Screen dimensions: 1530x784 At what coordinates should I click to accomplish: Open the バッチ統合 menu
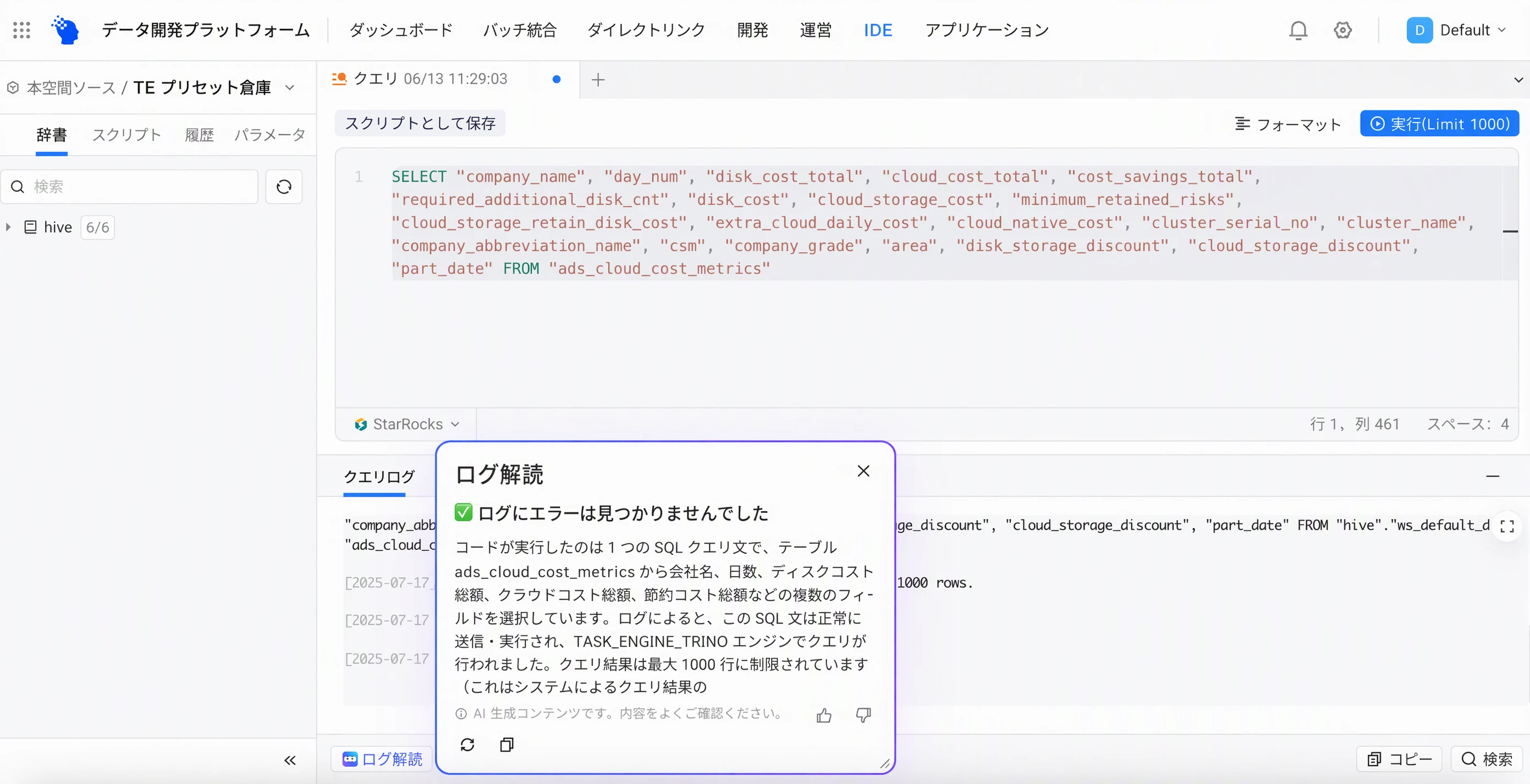(520, 30)
